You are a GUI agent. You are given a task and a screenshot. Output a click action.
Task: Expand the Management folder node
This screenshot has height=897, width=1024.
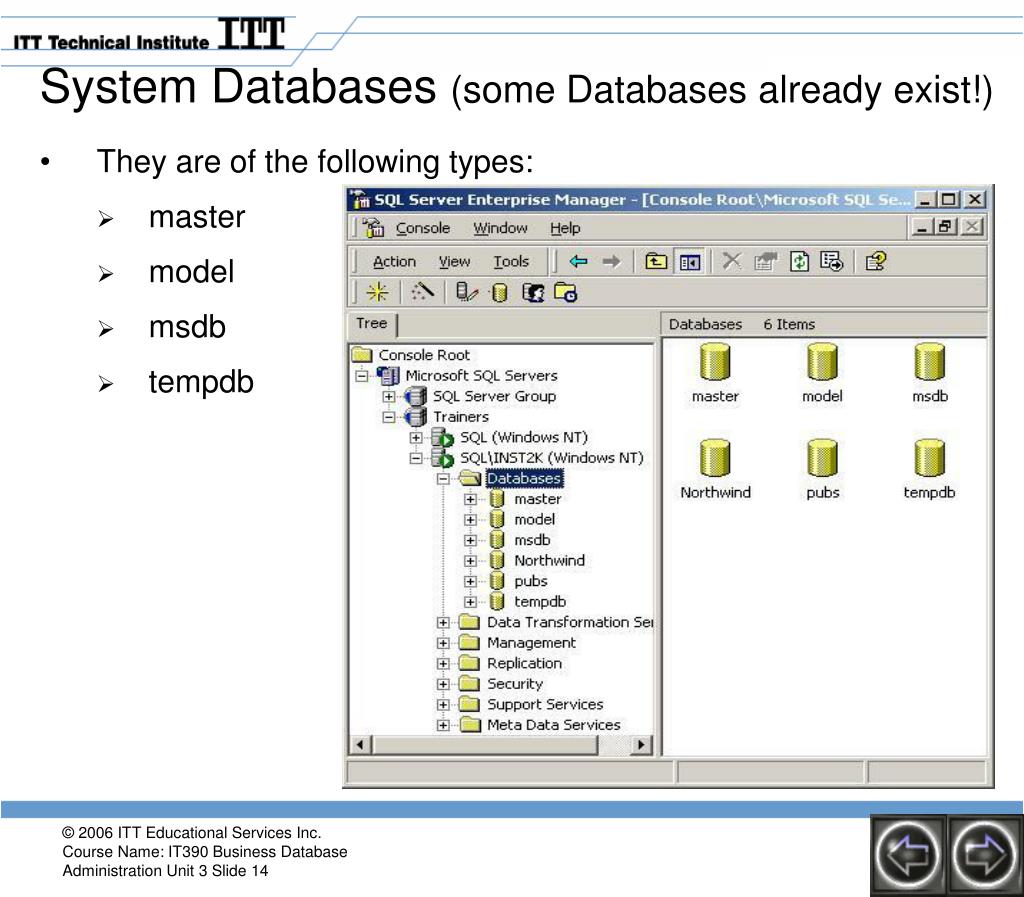[443, 643]
